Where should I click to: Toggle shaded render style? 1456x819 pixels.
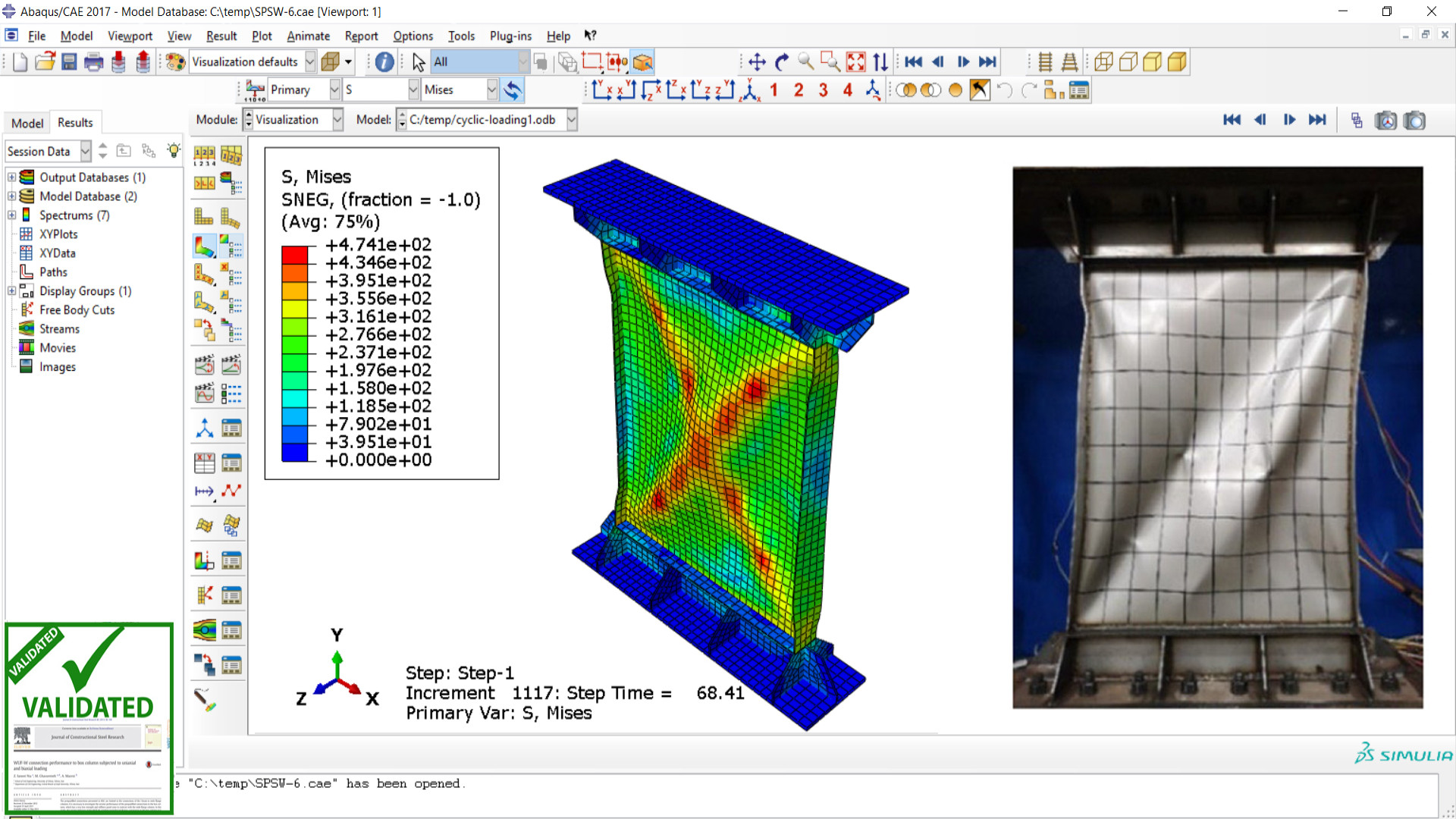(1177, 62)
